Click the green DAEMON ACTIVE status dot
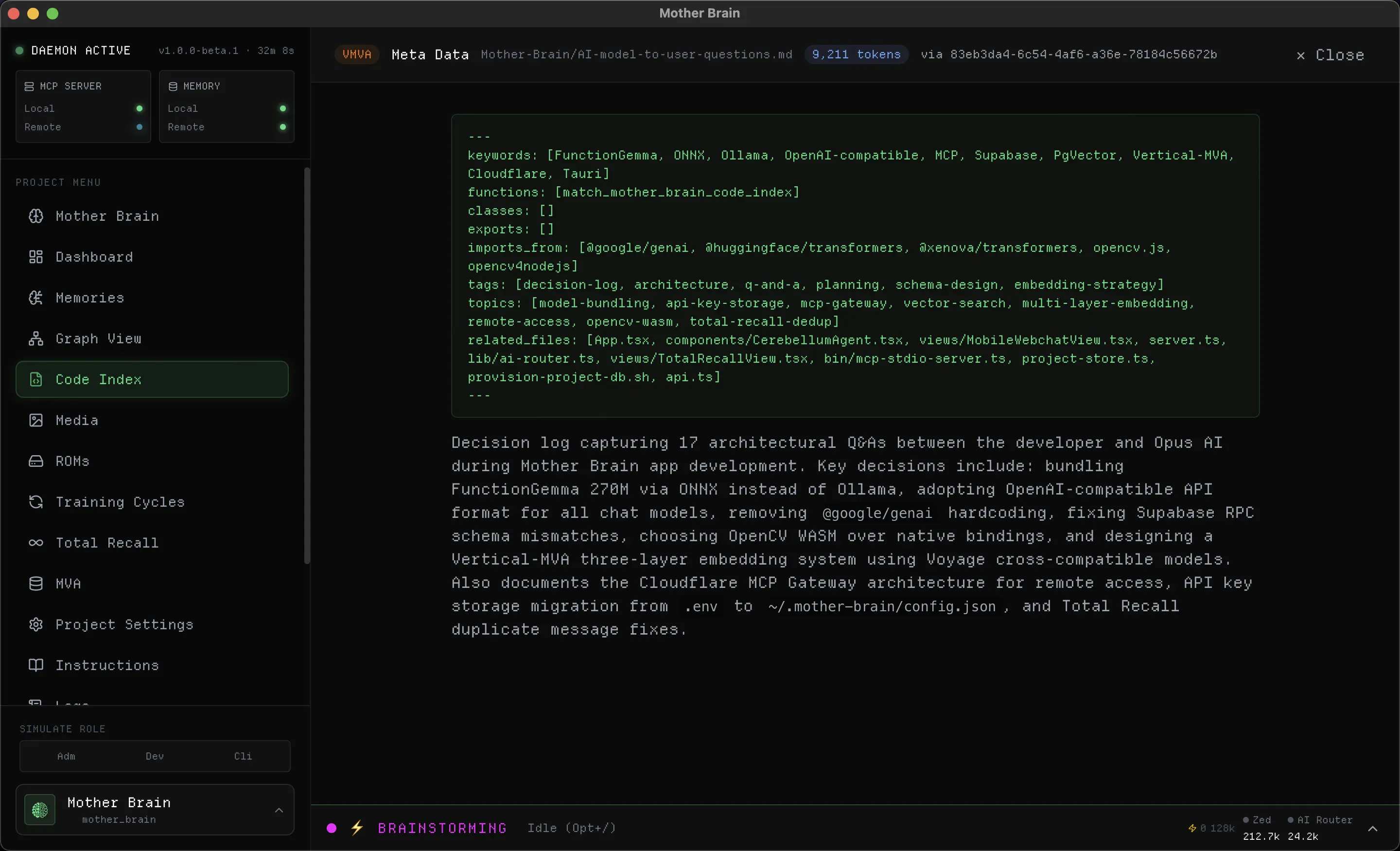The image size is (1400, 851). (19, 51)
